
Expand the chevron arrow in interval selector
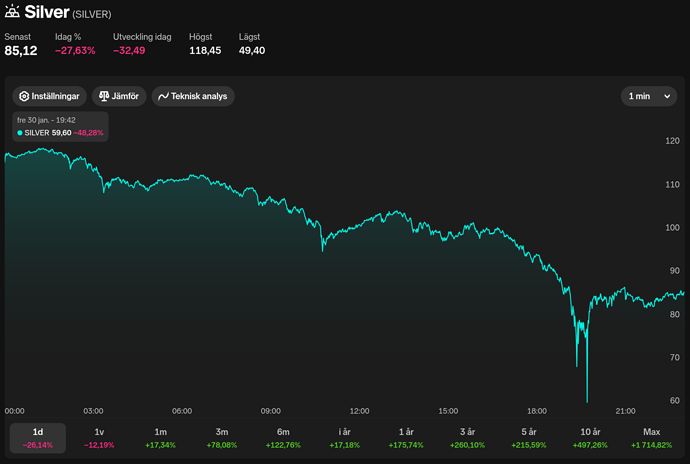(667, 96)
